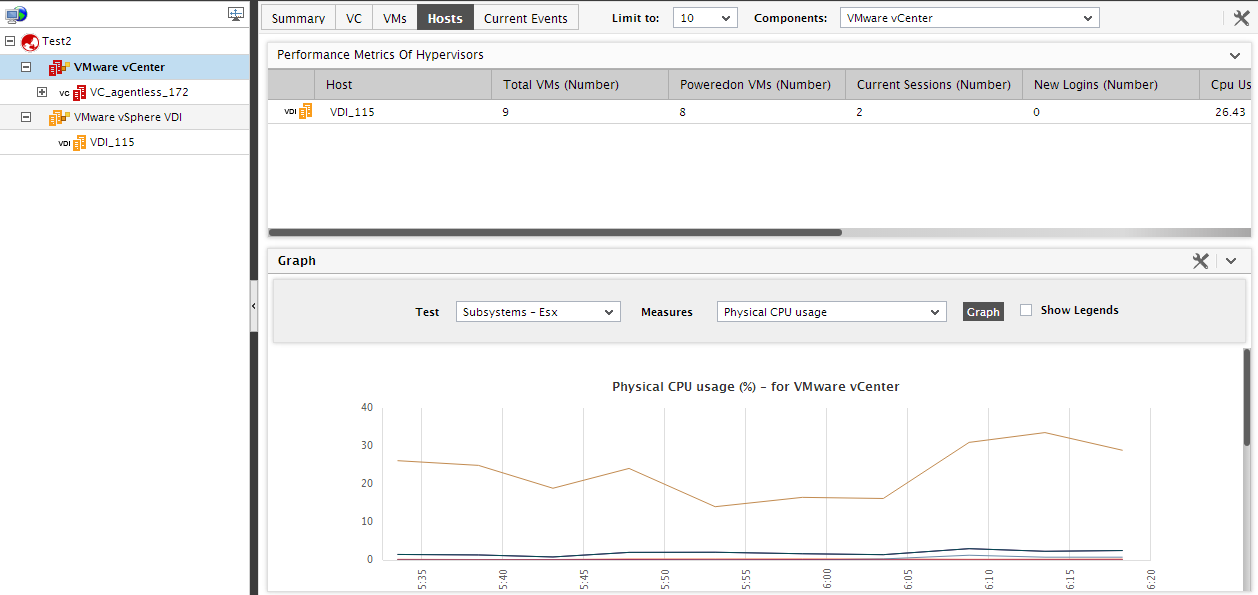The image size is (1258, 595).
Task: Click the Graph button
Action: pos(983,312)
